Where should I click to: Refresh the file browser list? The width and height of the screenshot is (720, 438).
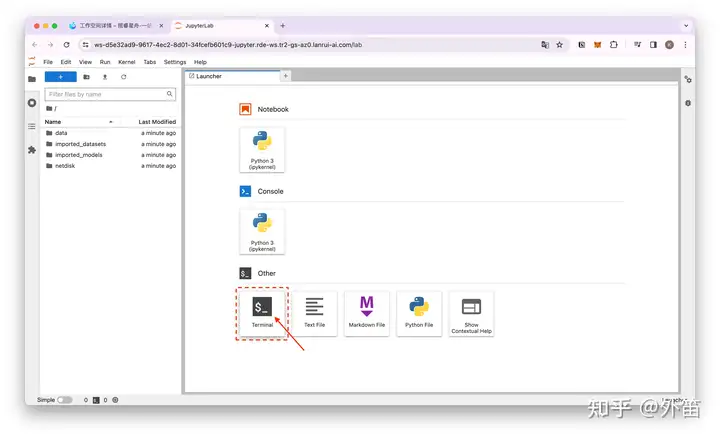(x=124, y=77)
